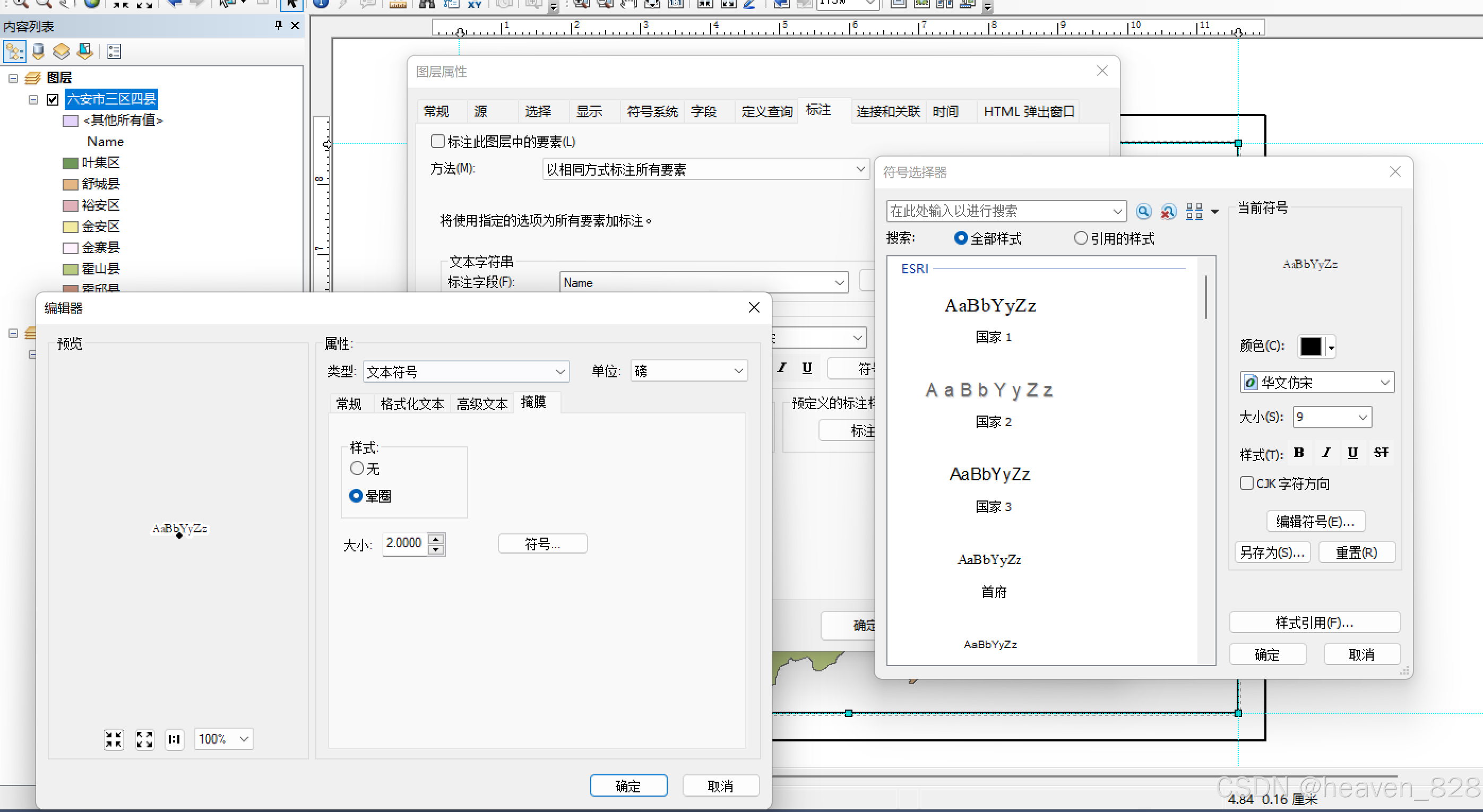The width and height of the screenshot is (1483, 812).
Task: Select the 引用的样式 search radio button
Action: click(1081, 238)
